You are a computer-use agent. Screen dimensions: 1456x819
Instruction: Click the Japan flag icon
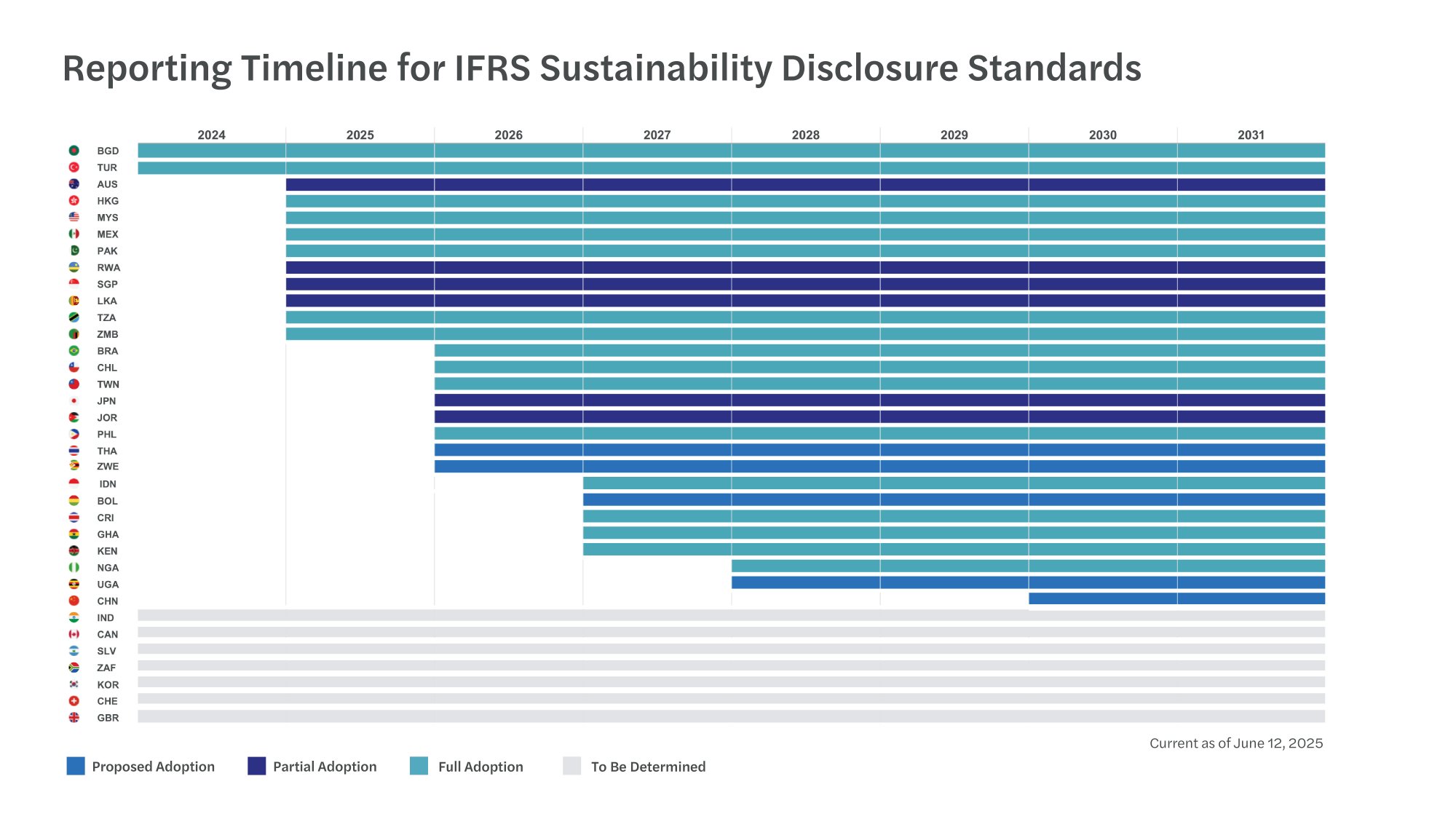coord(73,400)
